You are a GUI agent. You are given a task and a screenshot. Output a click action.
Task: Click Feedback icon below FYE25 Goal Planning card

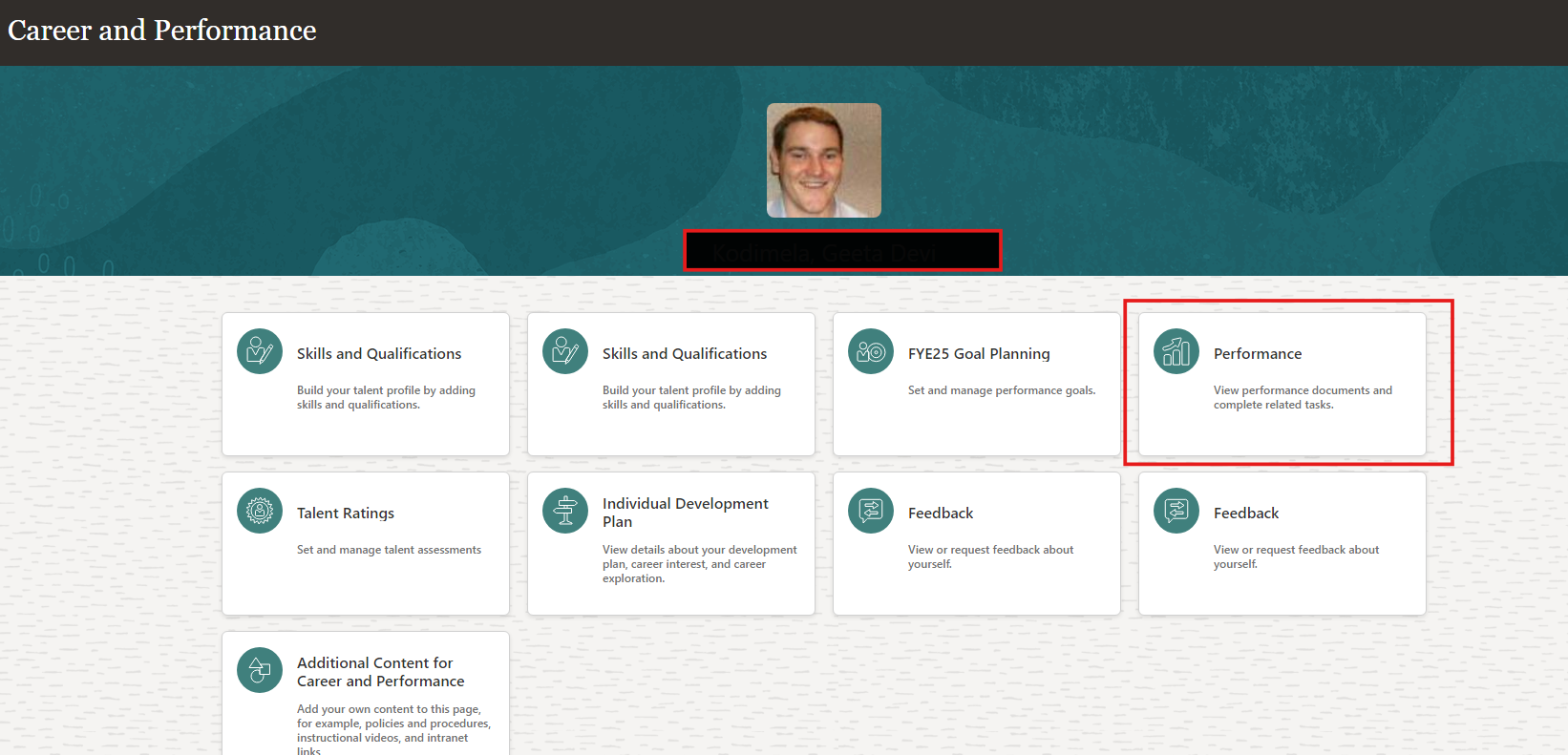(x=871, y=511)
